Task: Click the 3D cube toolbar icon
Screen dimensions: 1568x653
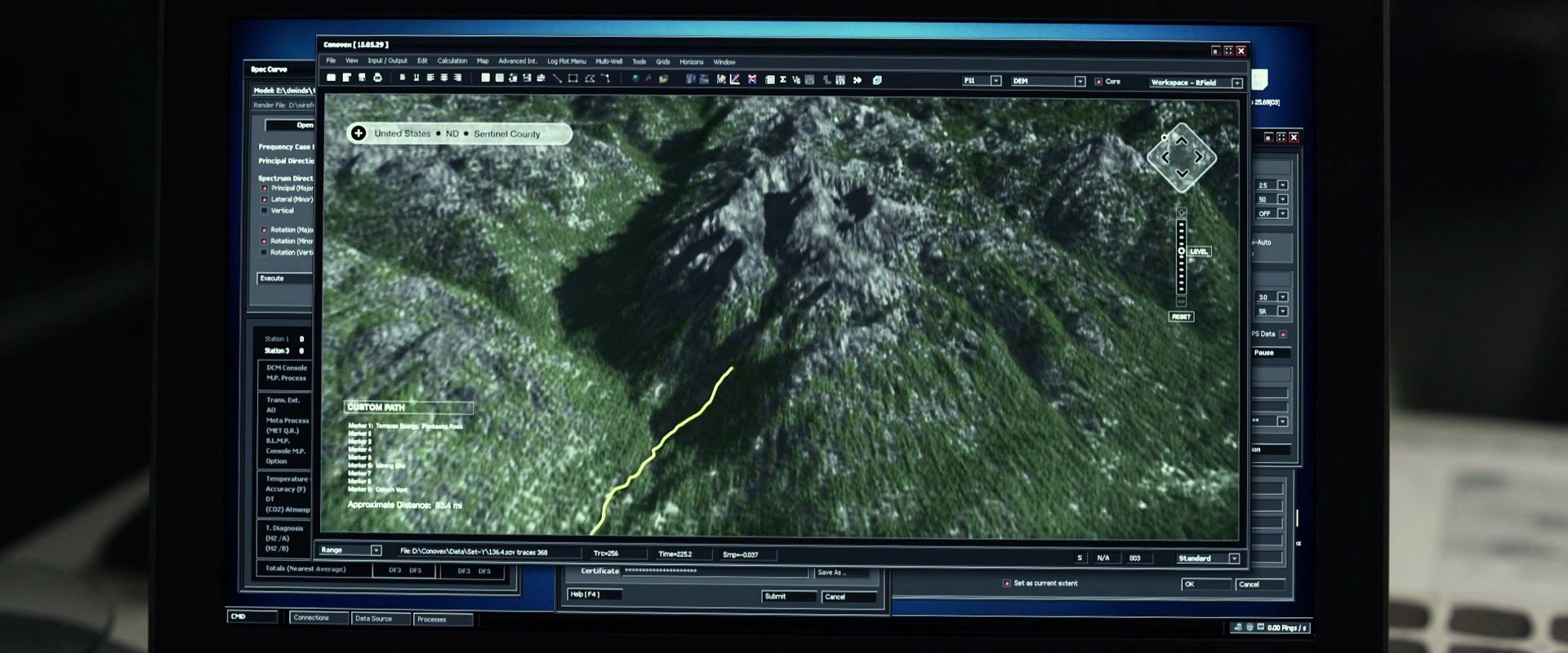Action: (x=877, y=80)
